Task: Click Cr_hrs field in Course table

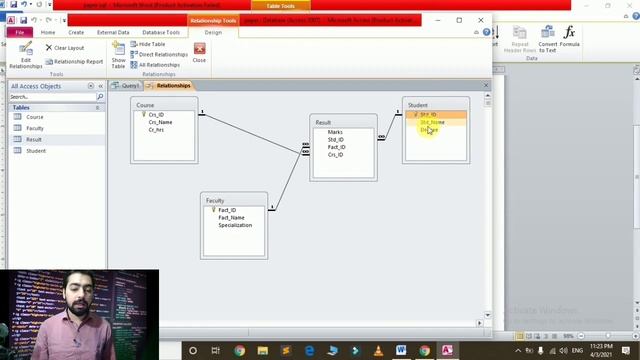Action: pyautogui.click(x=156, y=130)
